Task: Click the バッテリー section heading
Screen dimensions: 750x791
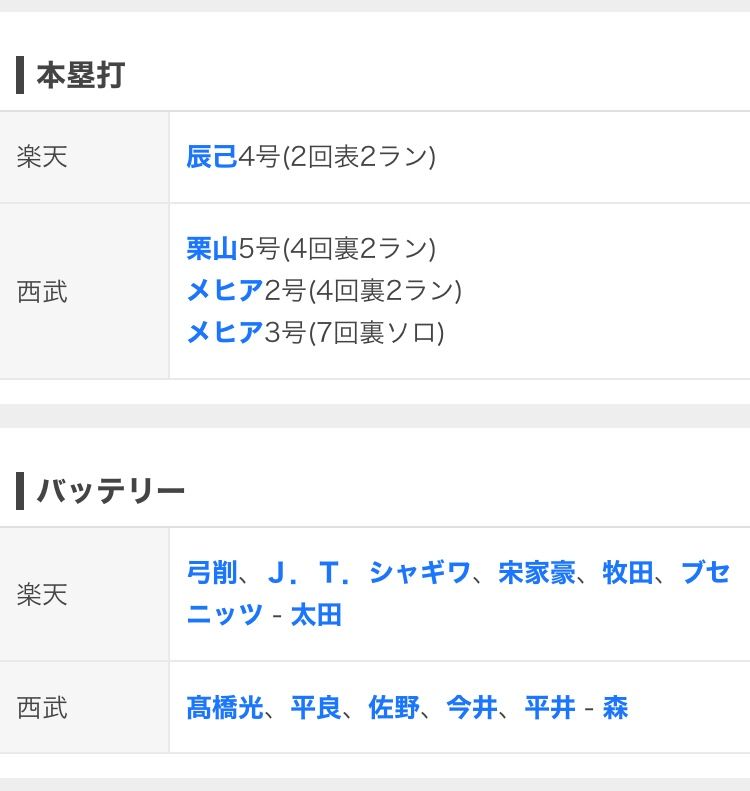Action: pos(110,491)
